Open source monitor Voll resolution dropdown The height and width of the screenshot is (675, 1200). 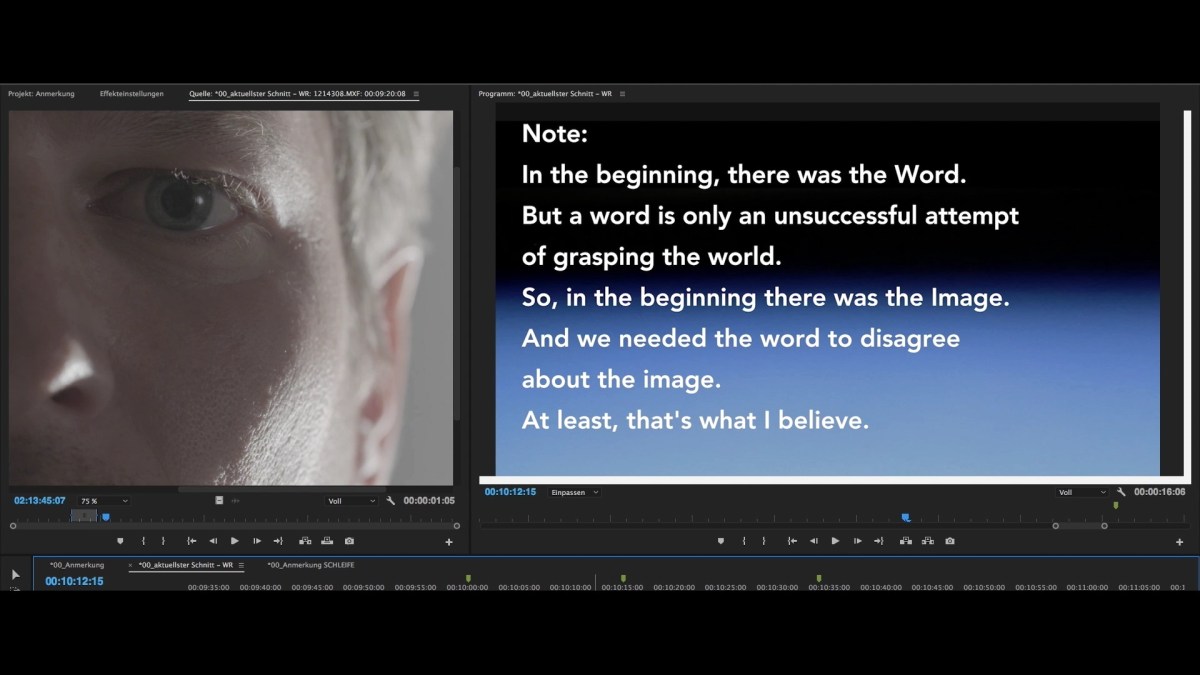point(352,501)
